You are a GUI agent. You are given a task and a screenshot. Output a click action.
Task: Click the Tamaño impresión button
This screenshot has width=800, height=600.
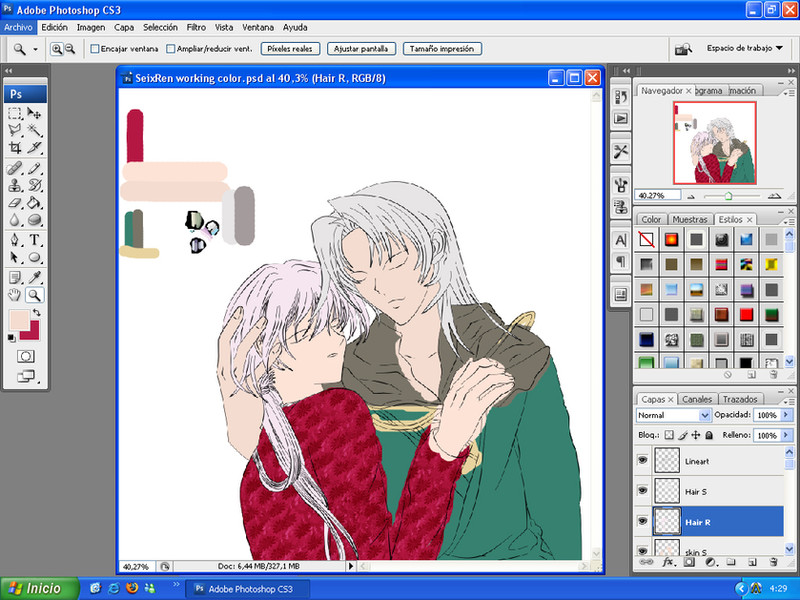(442, 49)
